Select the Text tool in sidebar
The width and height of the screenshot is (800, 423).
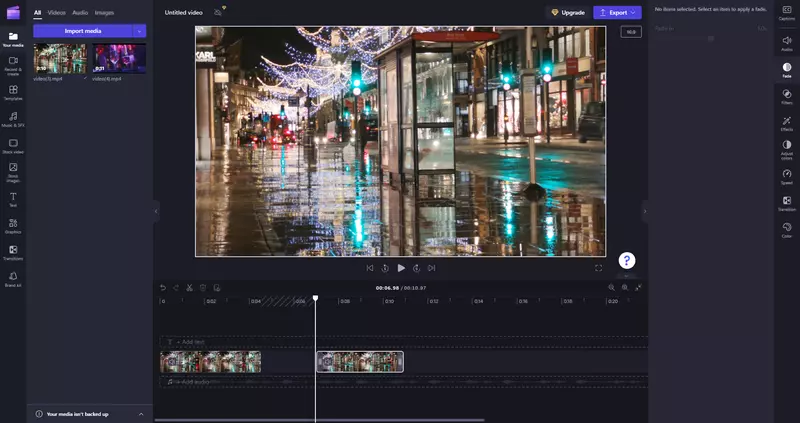point(13,198)
